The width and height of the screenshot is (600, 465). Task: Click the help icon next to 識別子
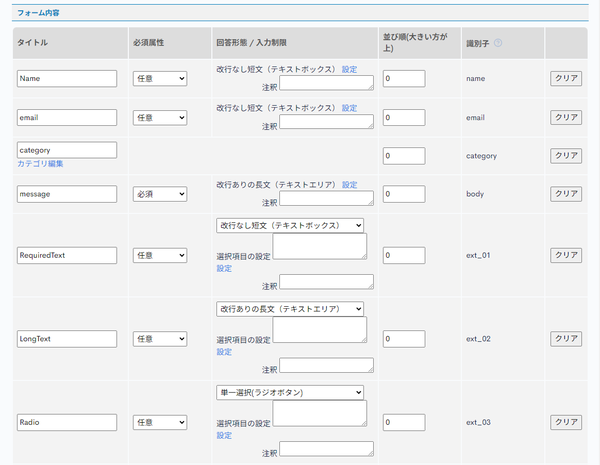click(x=498, y=43)
